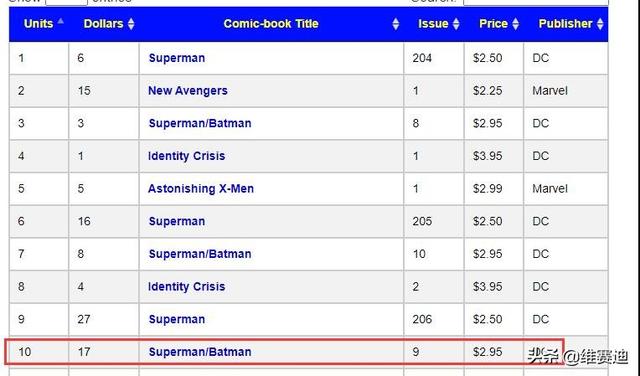This screenshot has width=640, height=376.
Task: Click the Dollars column sort arrows
Action: coord(131,24)
